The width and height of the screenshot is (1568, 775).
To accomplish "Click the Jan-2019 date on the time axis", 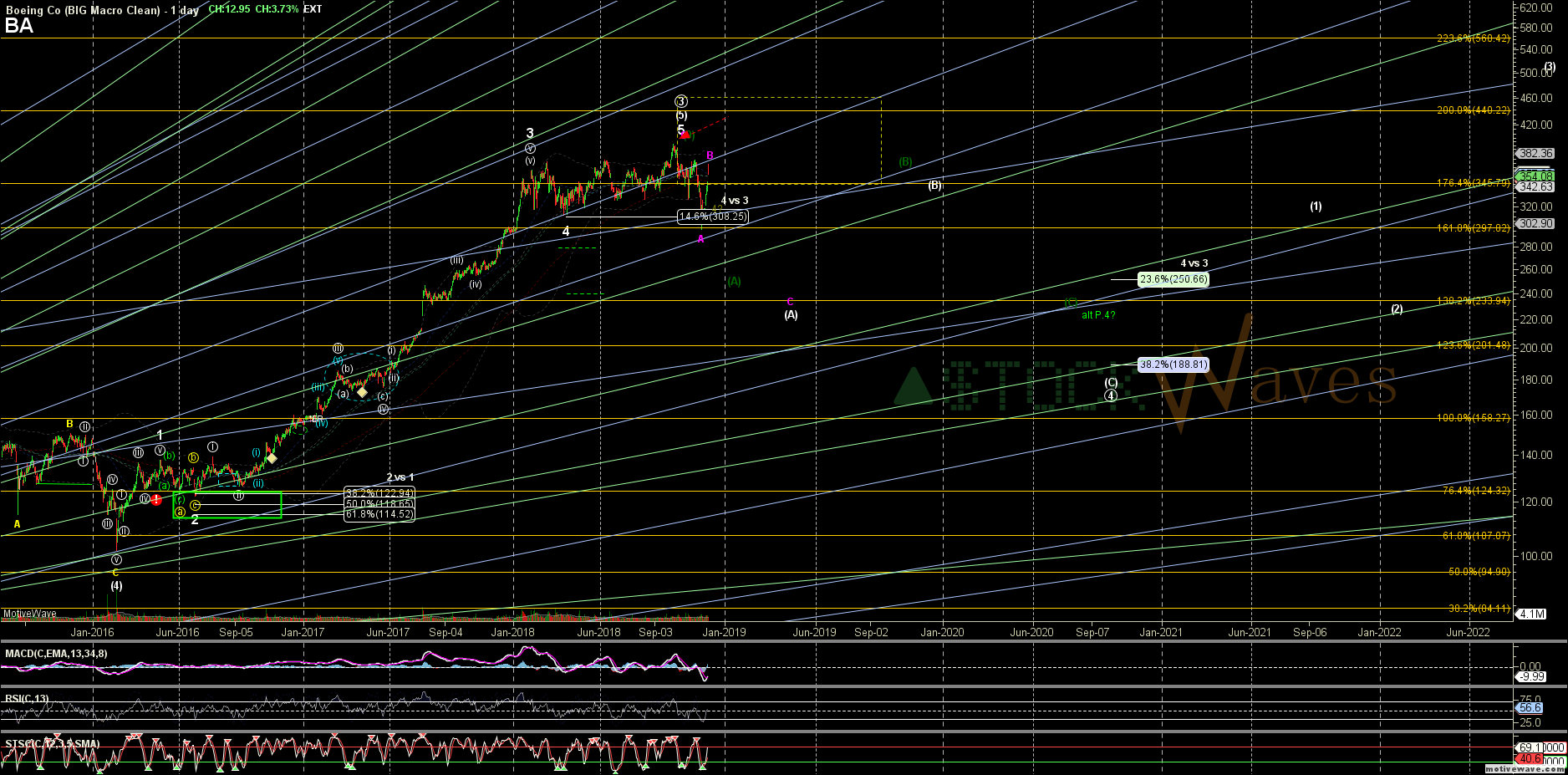I will [x=724, y=632].
